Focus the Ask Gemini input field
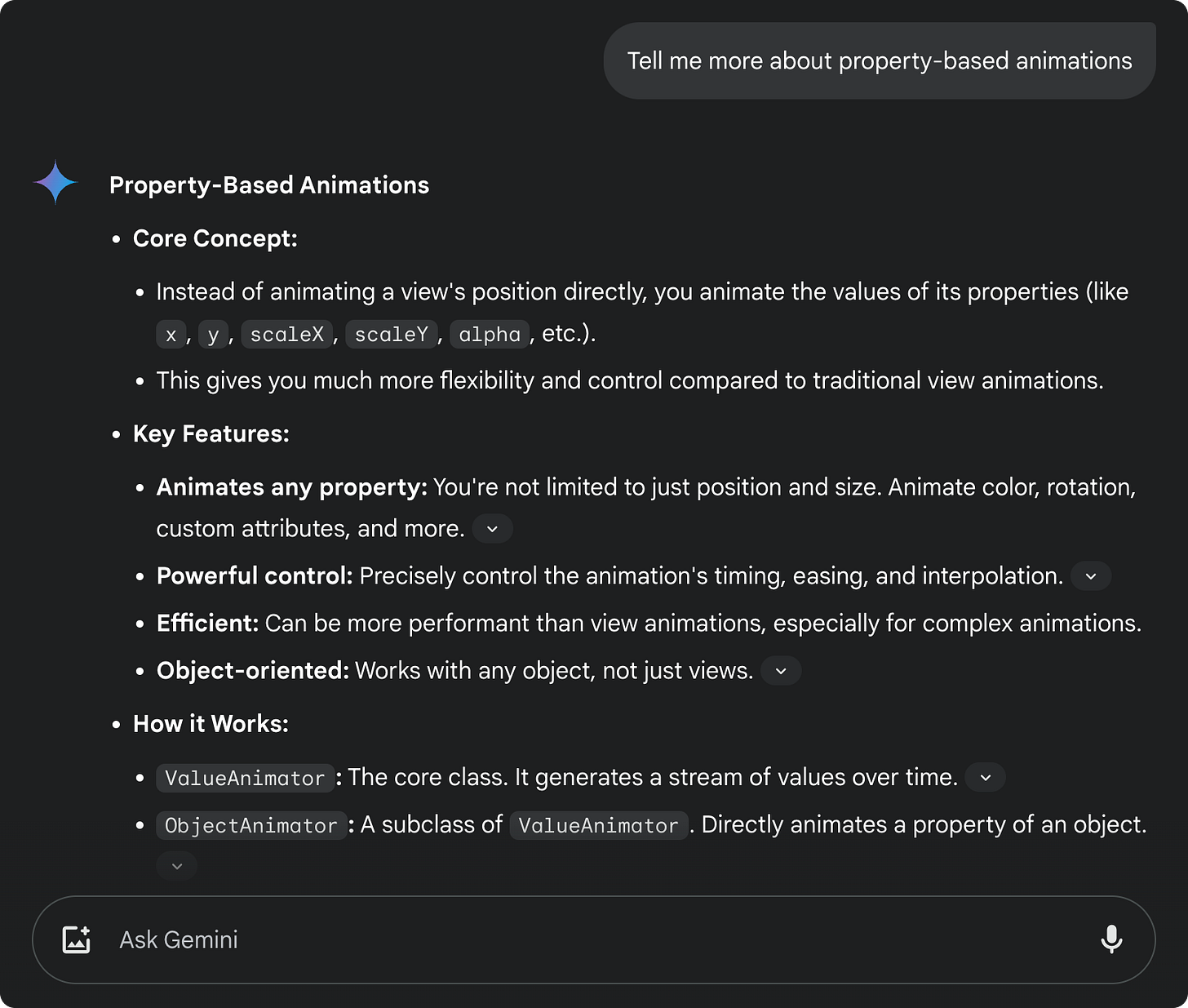The height and width of the screenshot is (1008, 1188). pos(571,939)
